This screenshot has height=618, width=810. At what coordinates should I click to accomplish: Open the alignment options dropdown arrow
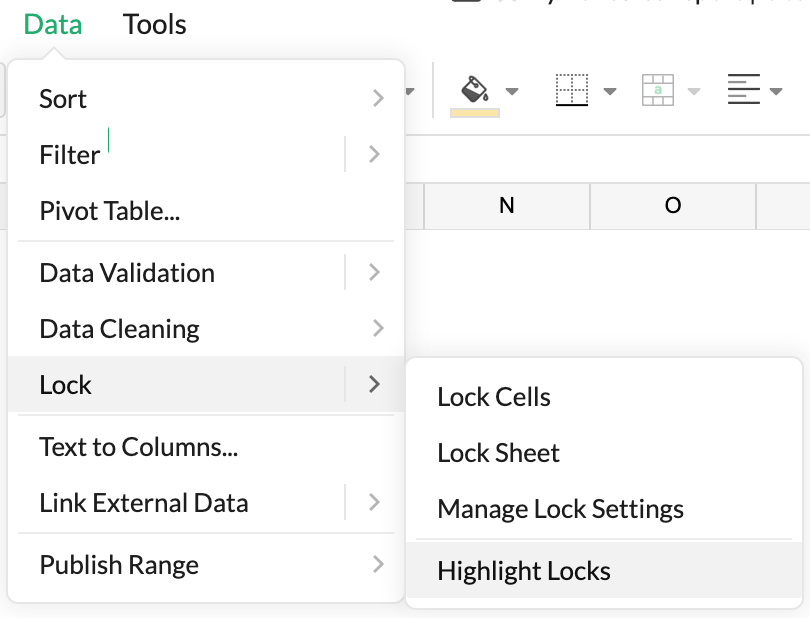pos(776,92)
